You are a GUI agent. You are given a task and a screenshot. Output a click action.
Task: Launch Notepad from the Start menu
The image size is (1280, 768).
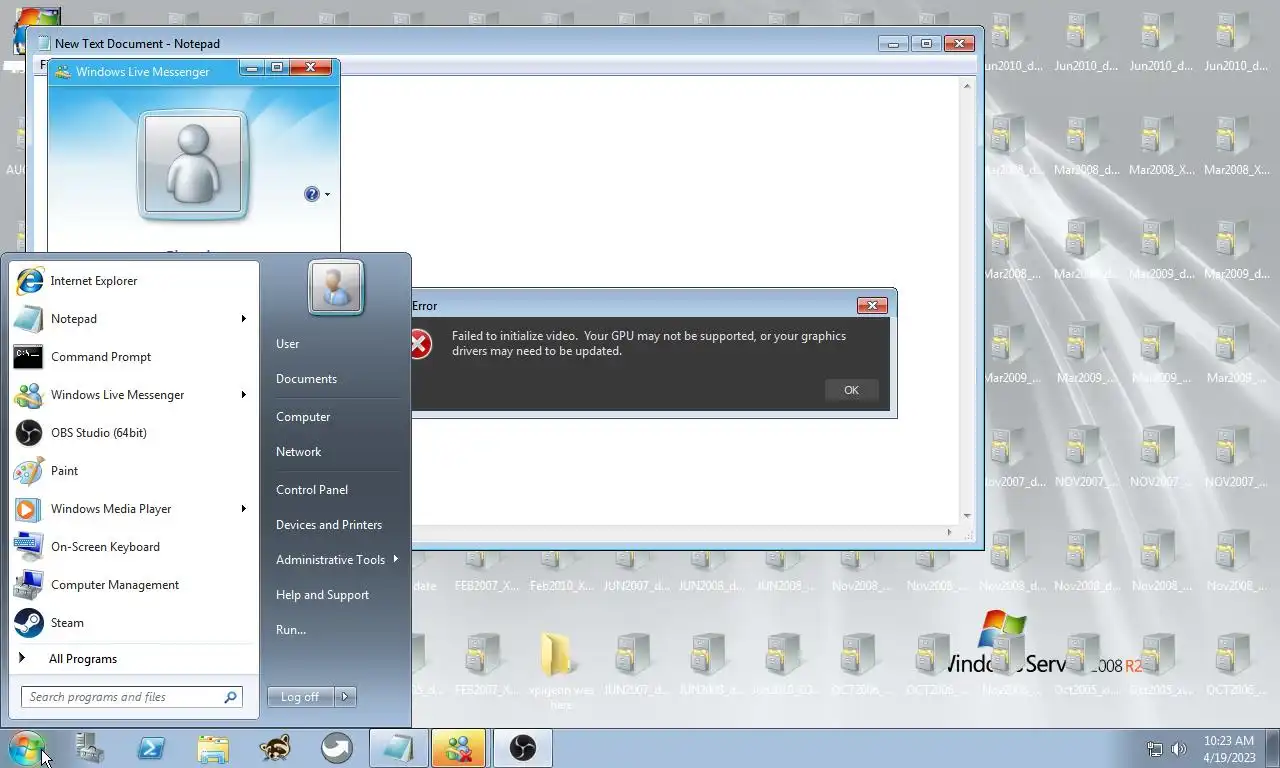coord(134,319)
